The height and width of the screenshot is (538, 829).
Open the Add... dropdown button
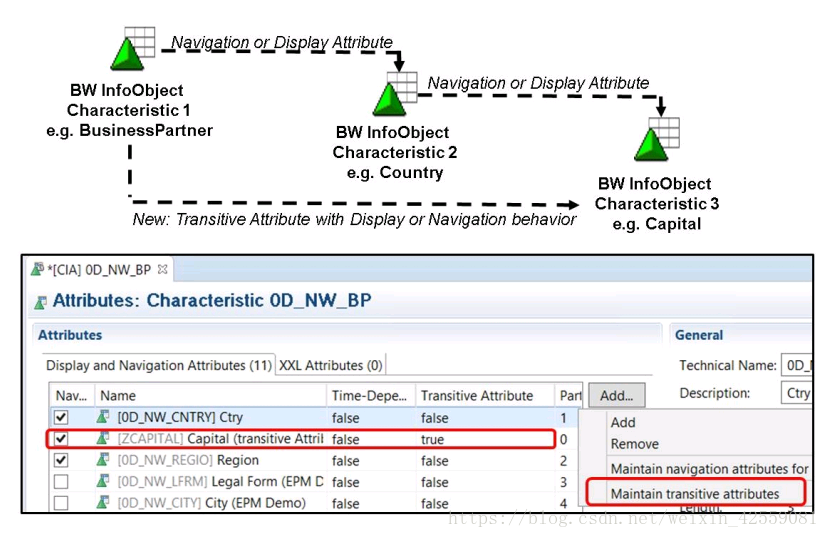click(x=616, y=395)
